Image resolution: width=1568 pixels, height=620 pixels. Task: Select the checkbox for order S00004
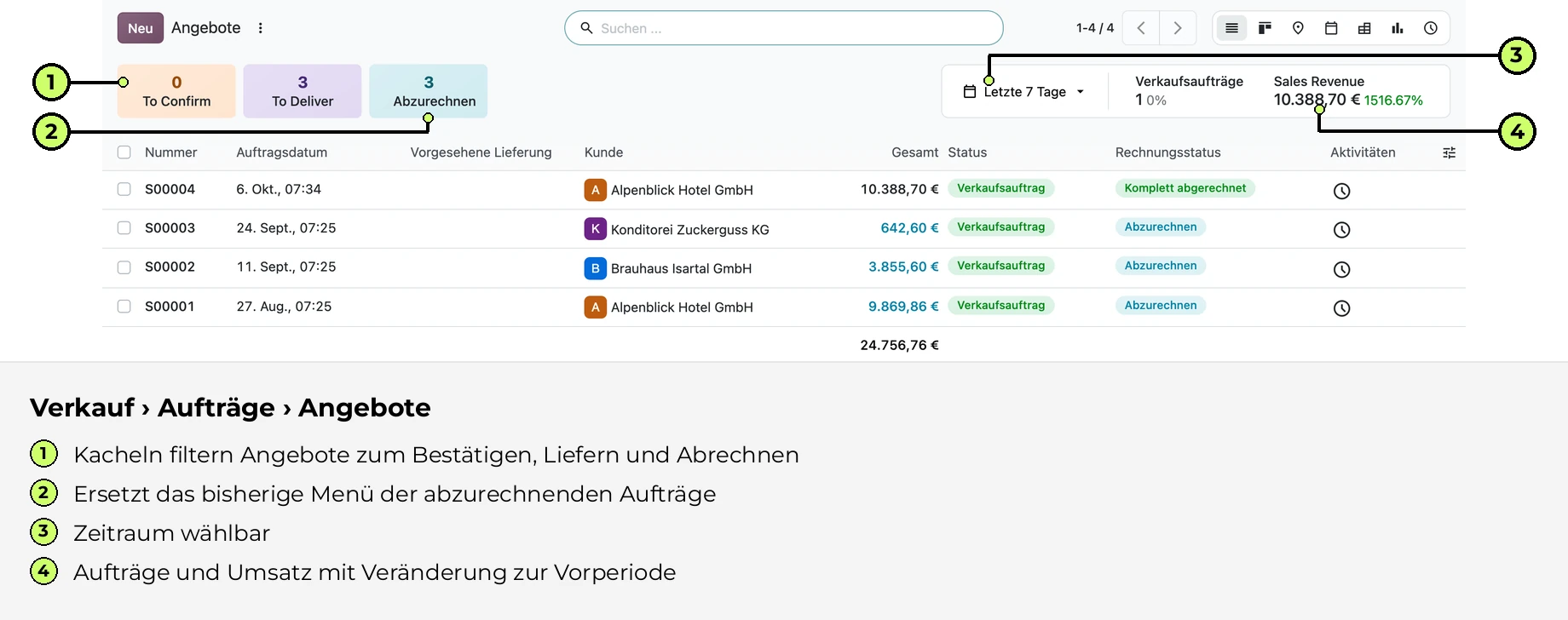click(x=124, y=189)
